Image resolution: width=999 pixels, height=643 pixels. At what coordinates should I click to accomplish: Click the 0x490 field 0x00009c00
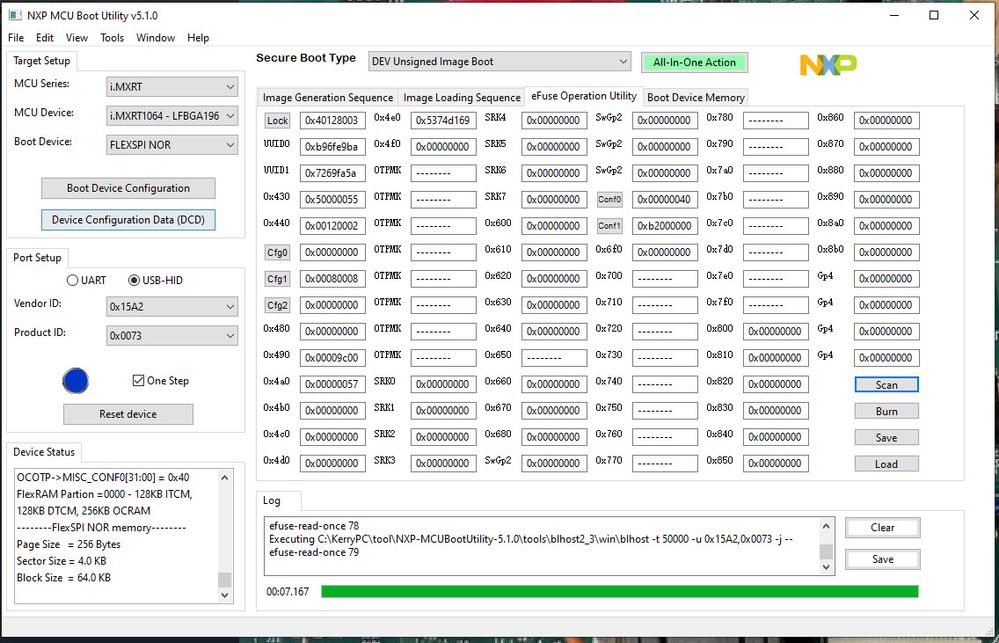[333, 358]
